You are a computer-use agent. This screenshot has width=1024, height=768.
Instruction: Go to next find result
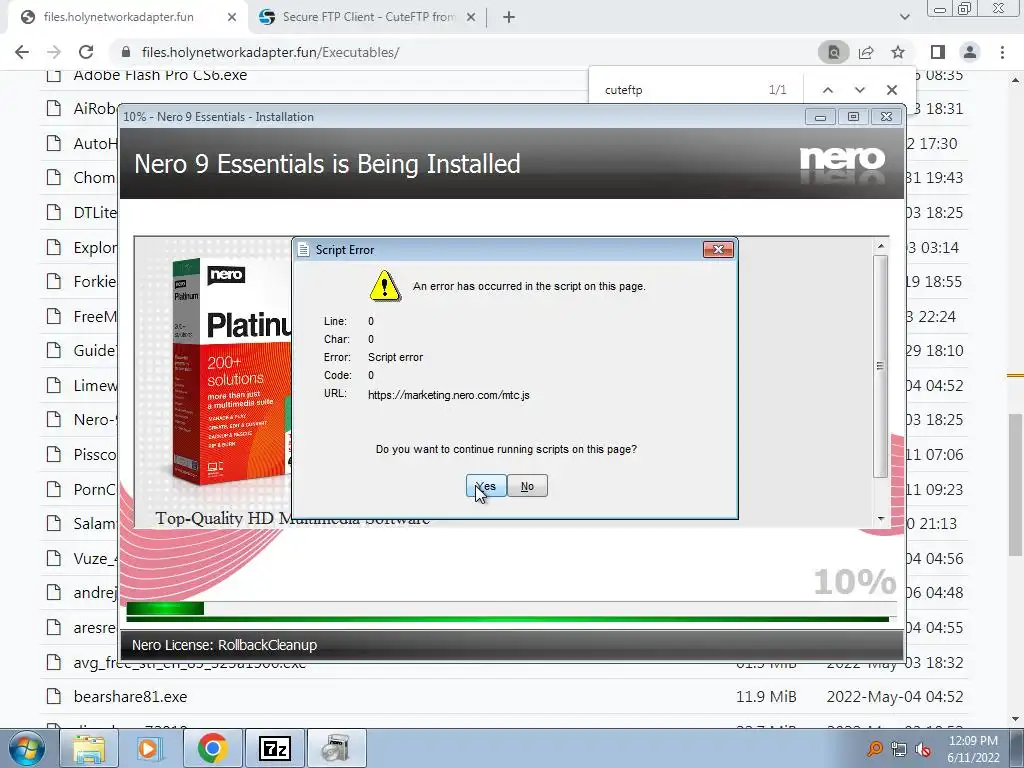point(859,89)
